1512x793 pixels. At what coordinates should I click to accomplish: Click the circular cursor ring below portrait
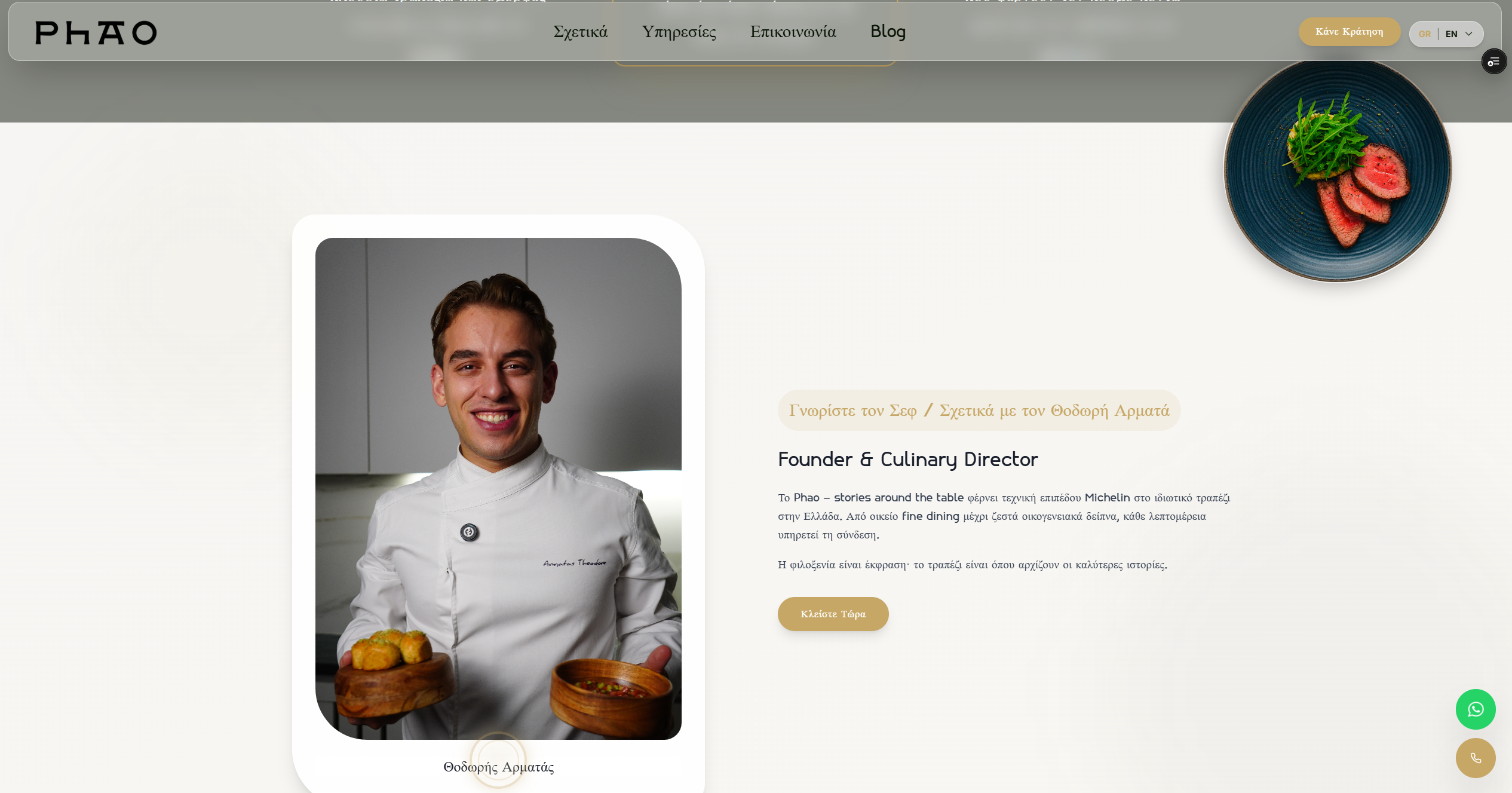(498, 760)
